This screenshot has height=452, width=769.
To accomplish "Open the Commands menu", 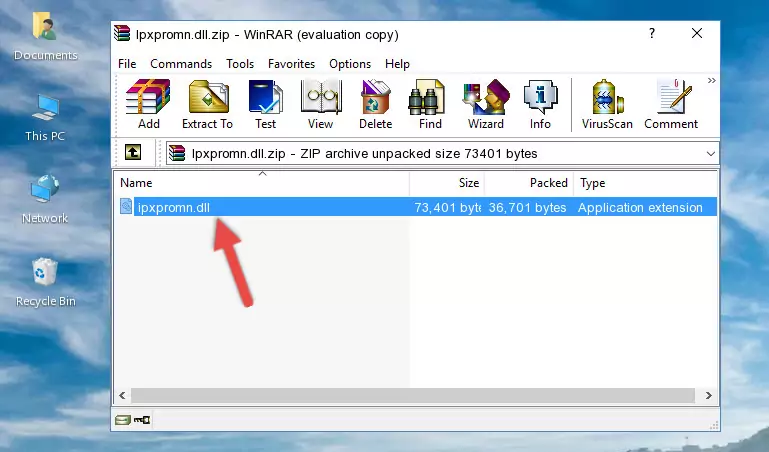I will [181, 64].
